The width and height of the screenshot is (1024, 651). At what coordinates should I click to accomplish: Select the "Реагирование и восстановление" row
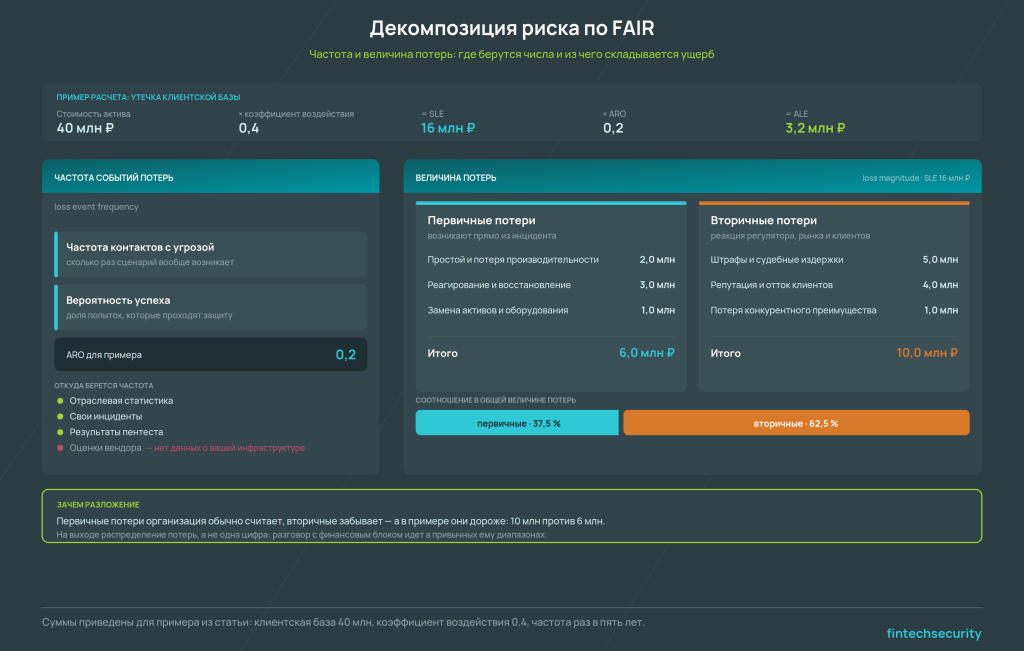(551, 285)
